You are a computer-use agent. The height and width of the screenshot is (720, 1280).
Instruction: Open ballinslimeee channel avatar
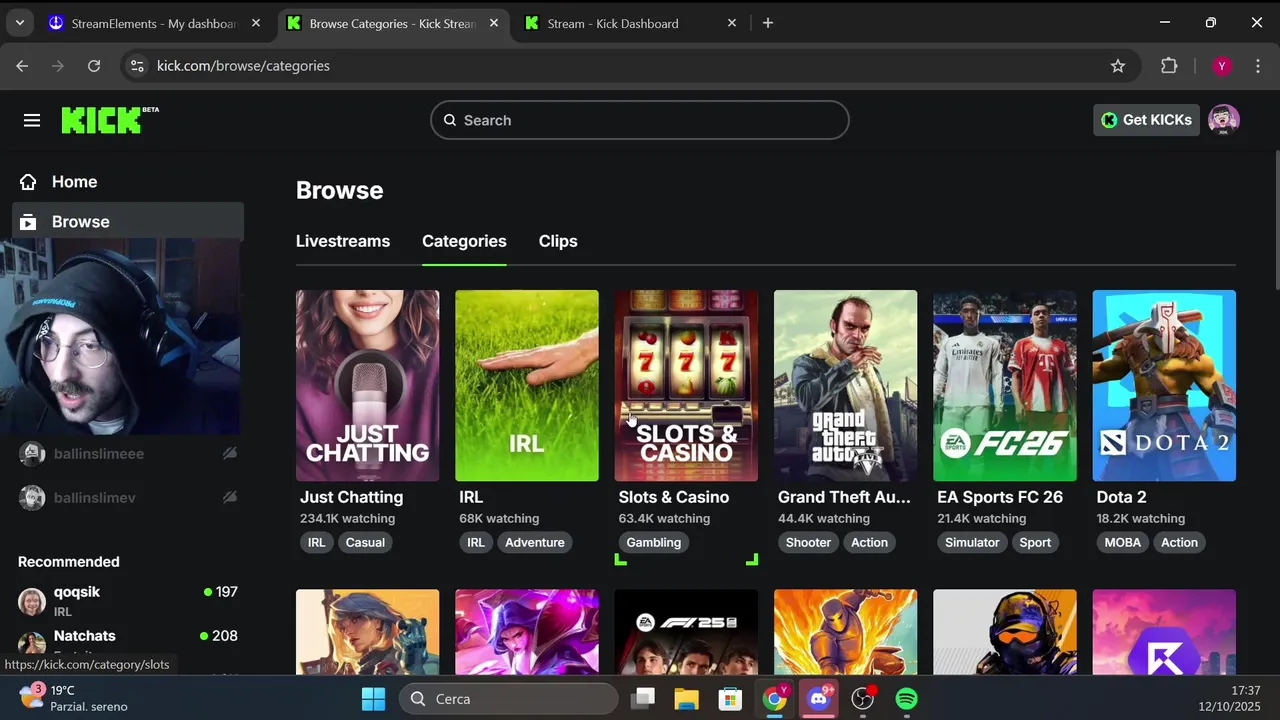[x=32, y=454]
